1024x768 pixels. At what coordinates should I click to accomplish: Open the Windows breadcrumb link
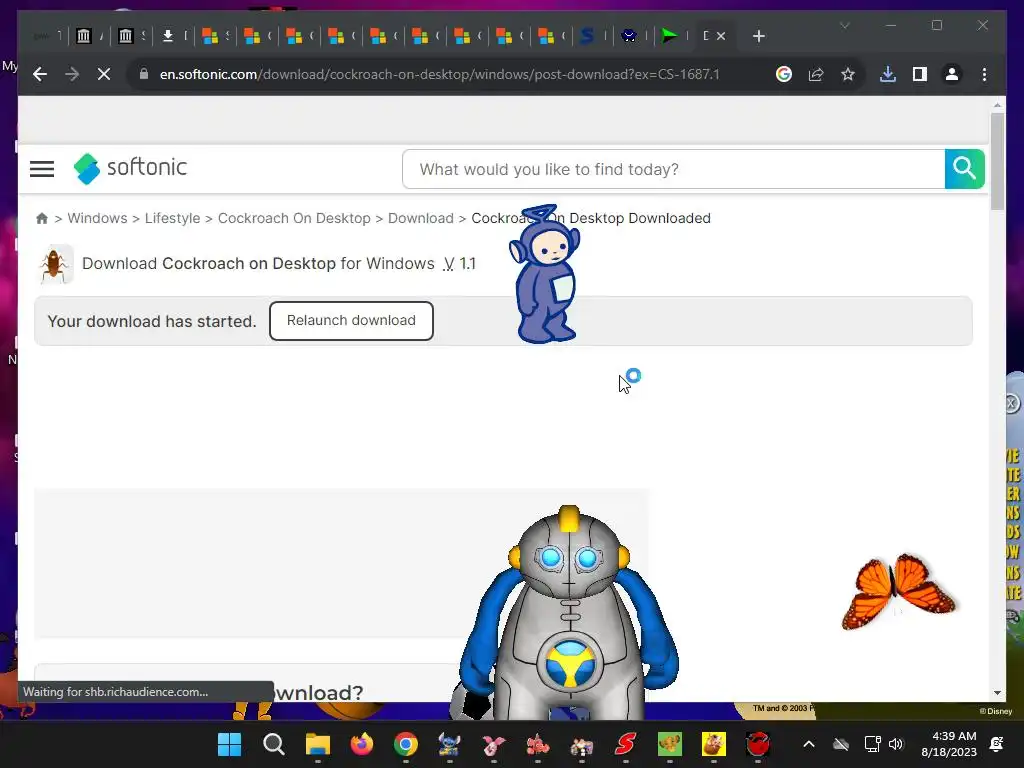(x=97, y=218)
